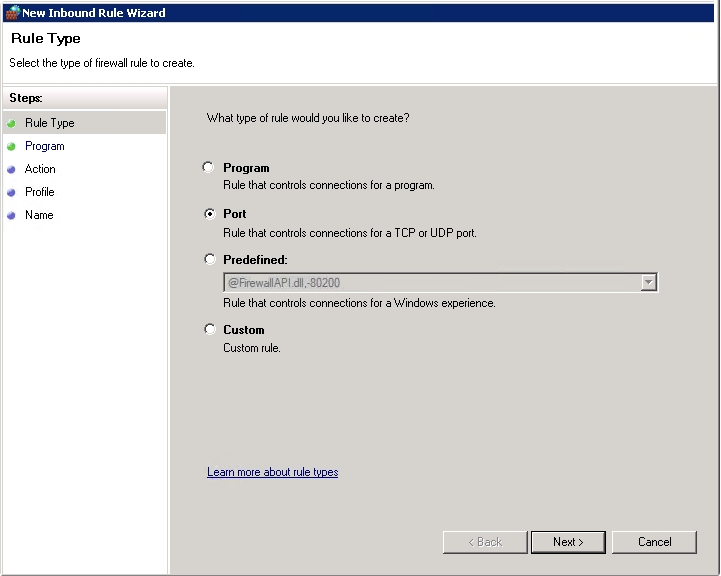
Task: Click the @FirewallAPI.dll predefined combo box
Action: point(440,282)
